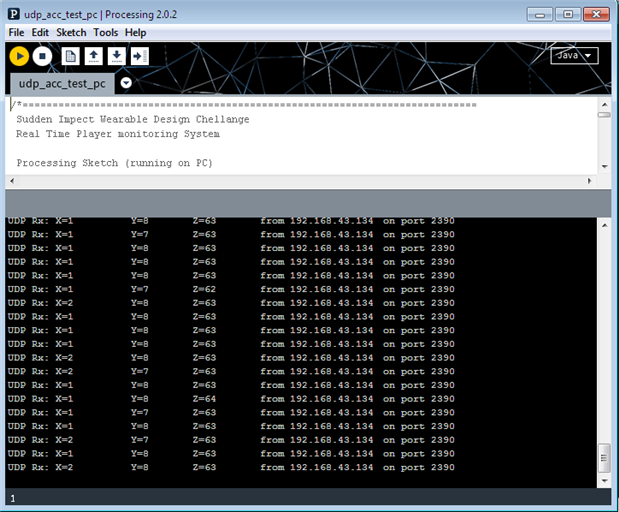Open the Sketch menu
Image resolution: width=619 pixels, height=512 pixels.
(71, 32)
